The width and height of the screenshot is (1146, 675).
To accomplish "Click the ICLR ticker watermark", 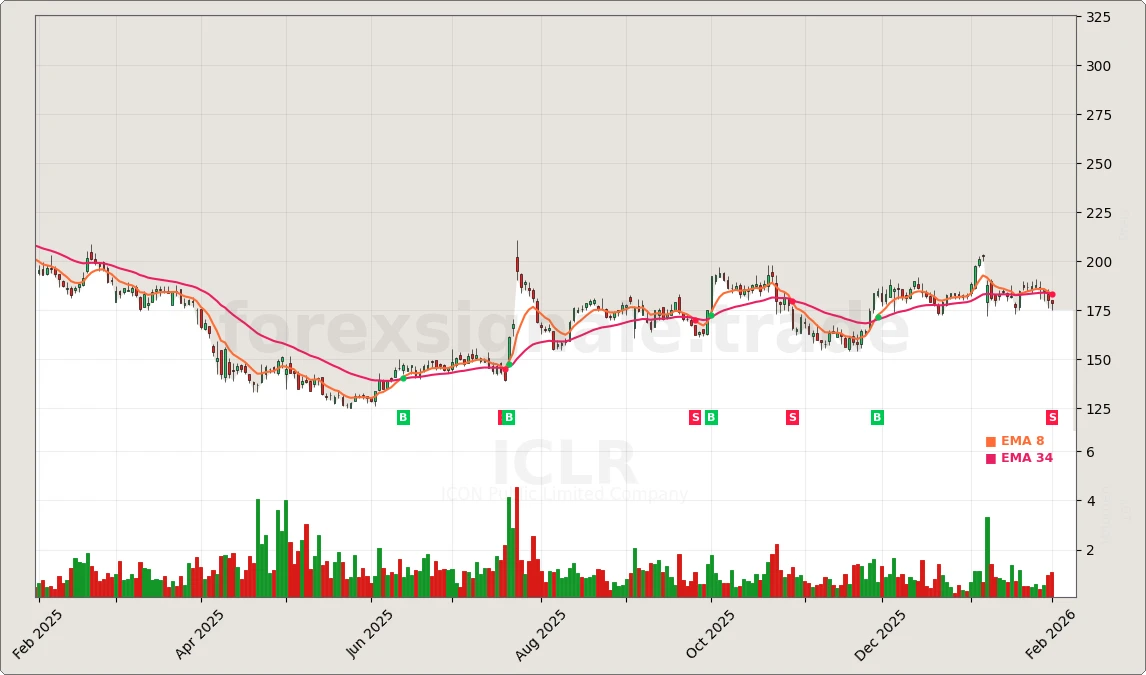I will click(564, 466).
